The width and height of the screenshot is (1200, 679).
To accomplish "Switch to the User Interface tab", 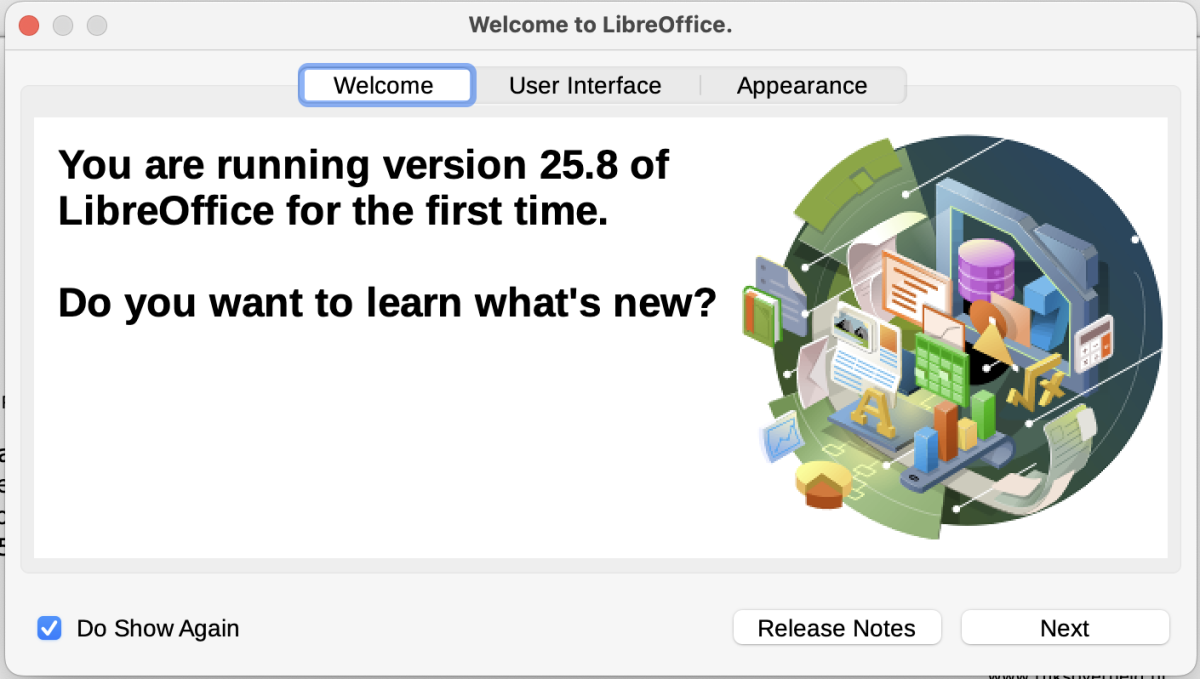I will (585, 85).
